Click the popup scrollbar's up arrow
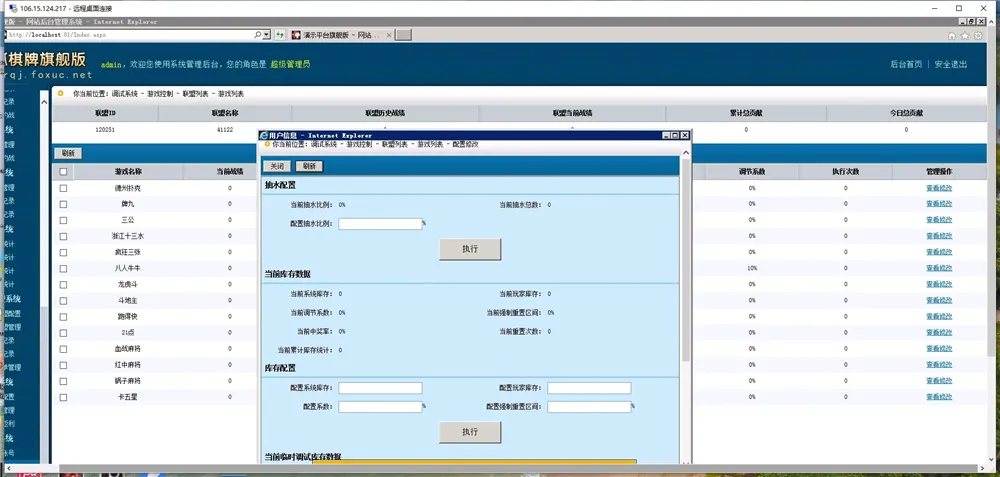Viewport: 1000px width, 477px height. pos(685,152)
